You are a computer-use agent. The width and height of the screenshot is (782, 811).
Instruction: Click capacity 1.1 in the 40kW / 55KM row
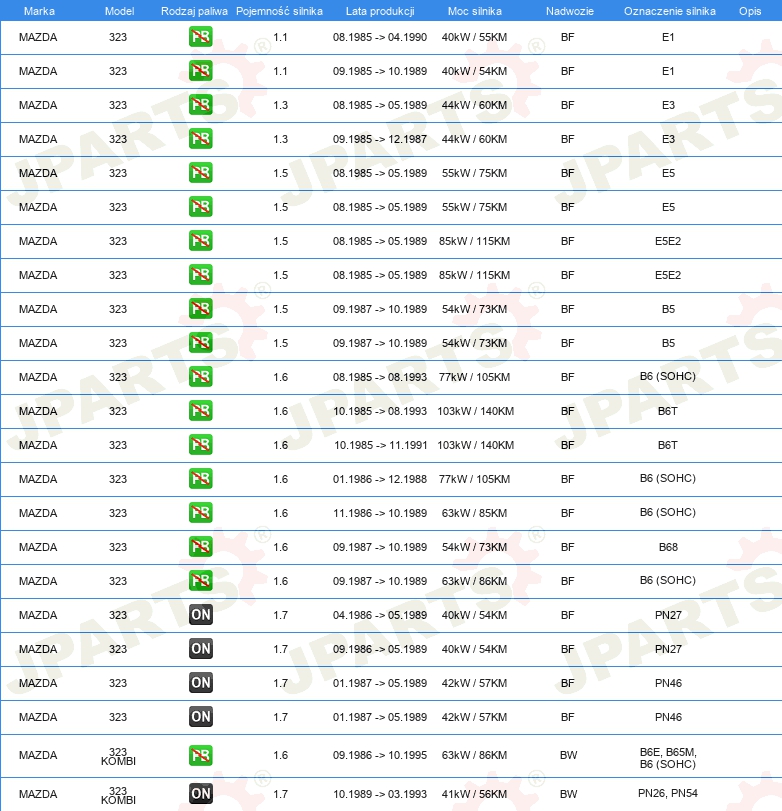280,37
